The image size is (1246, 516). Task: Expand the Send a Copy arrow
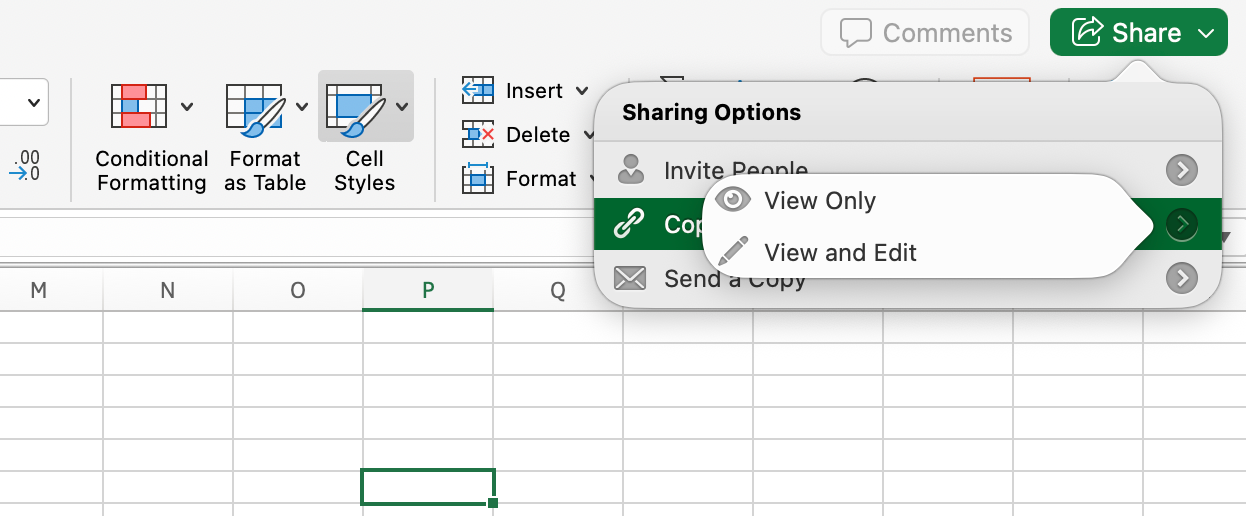point(1182,278)
